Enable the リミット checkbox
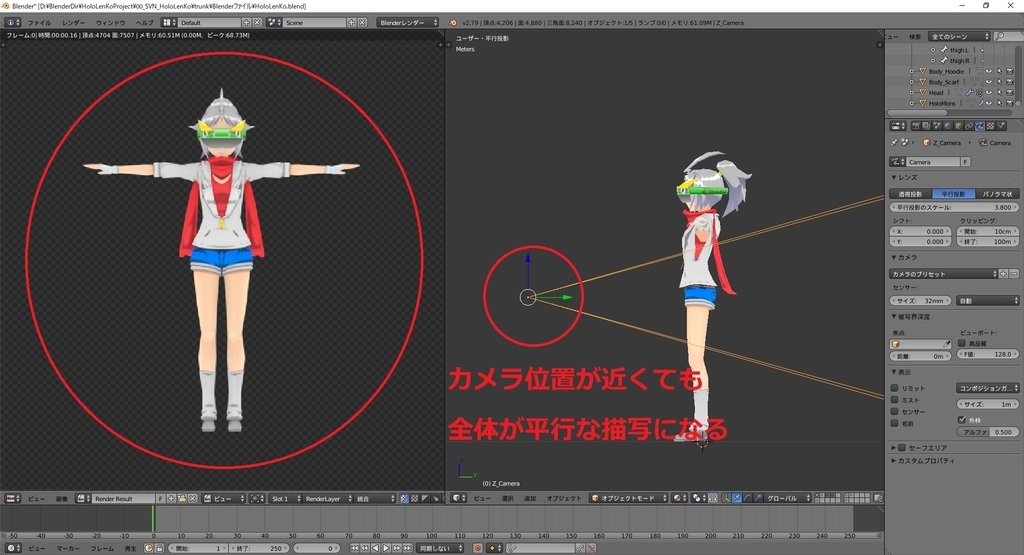The width and height of the screenshot is (1024, 555). [x=895, y=388]
